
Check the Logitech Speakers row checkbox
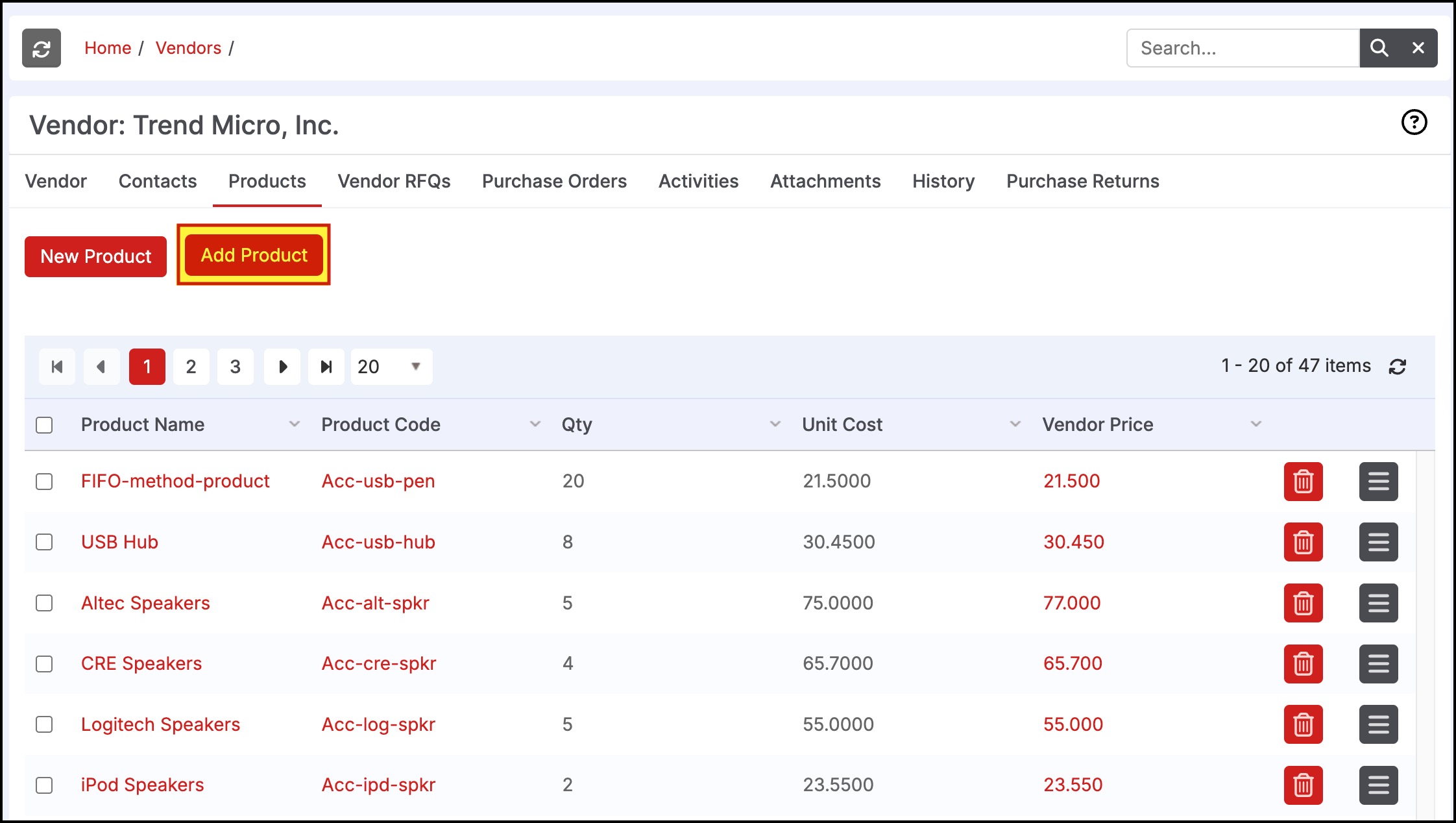coord(44,724)
